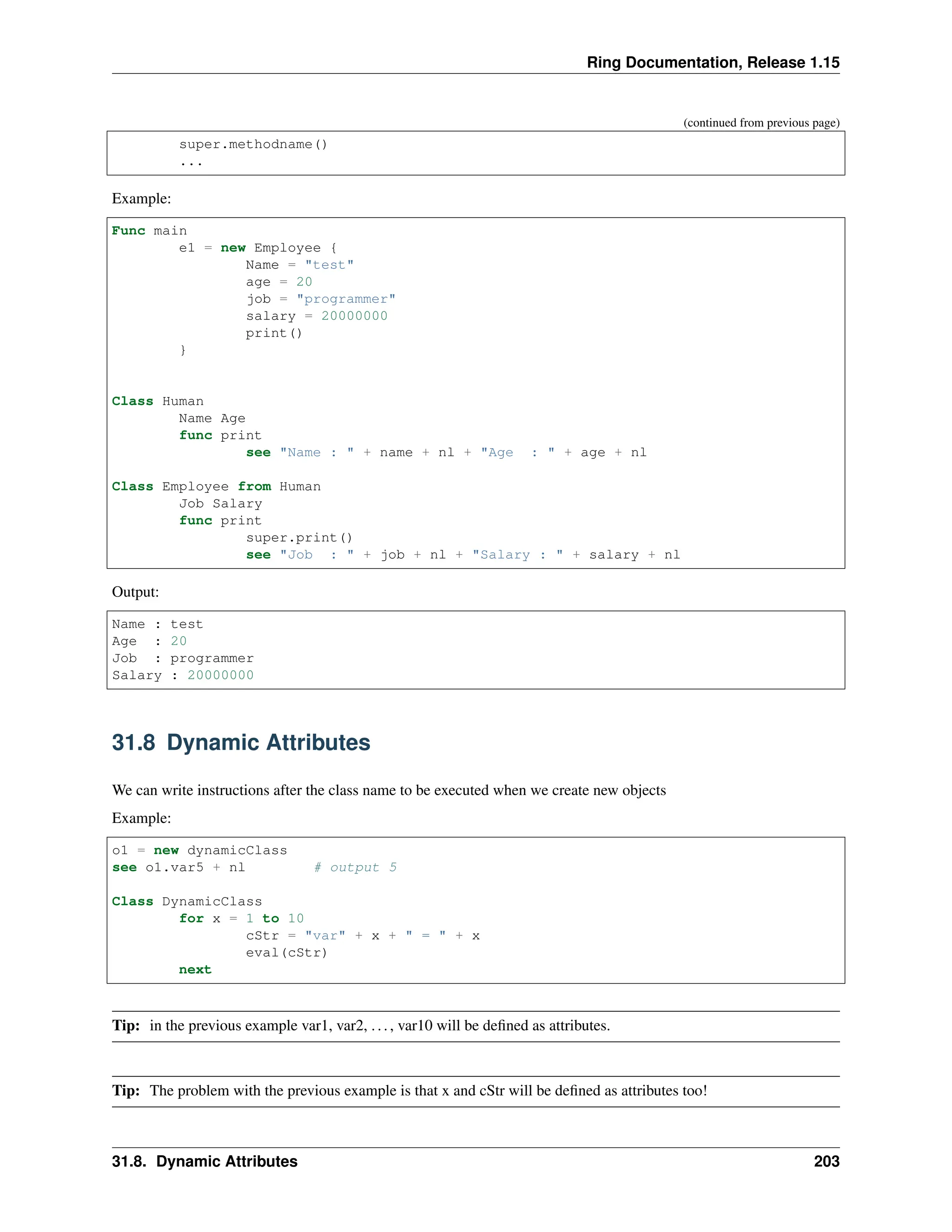
Task: Click the Output: label
Action: 135,592
